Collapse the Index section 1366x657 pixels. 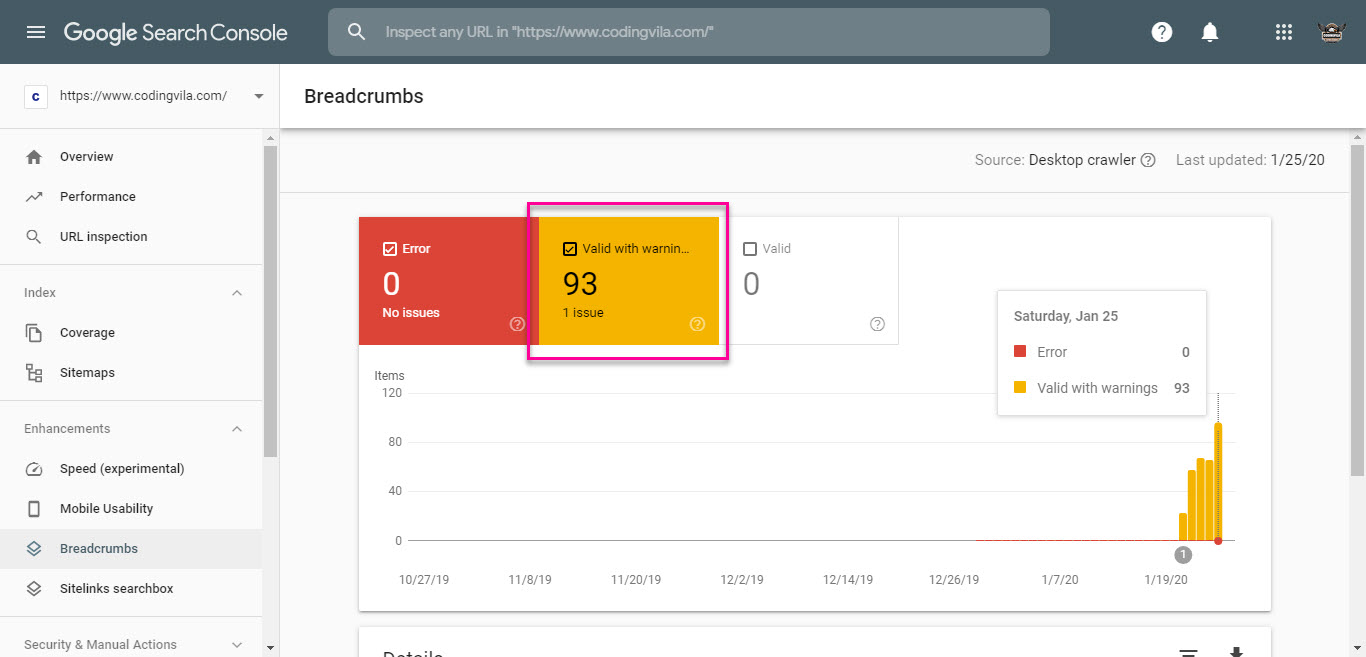[x=237, y=293]
